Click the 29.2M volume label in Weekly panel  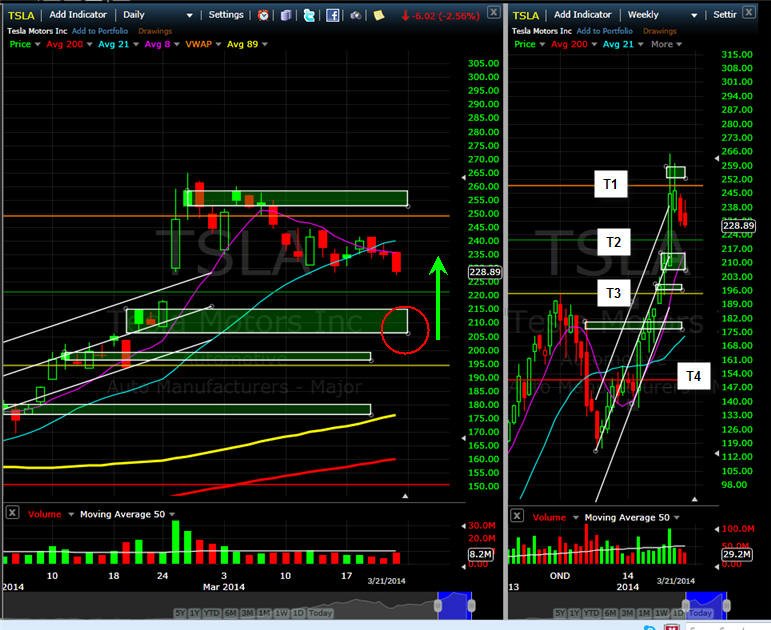pyautogui.click(x=737, y=554)
